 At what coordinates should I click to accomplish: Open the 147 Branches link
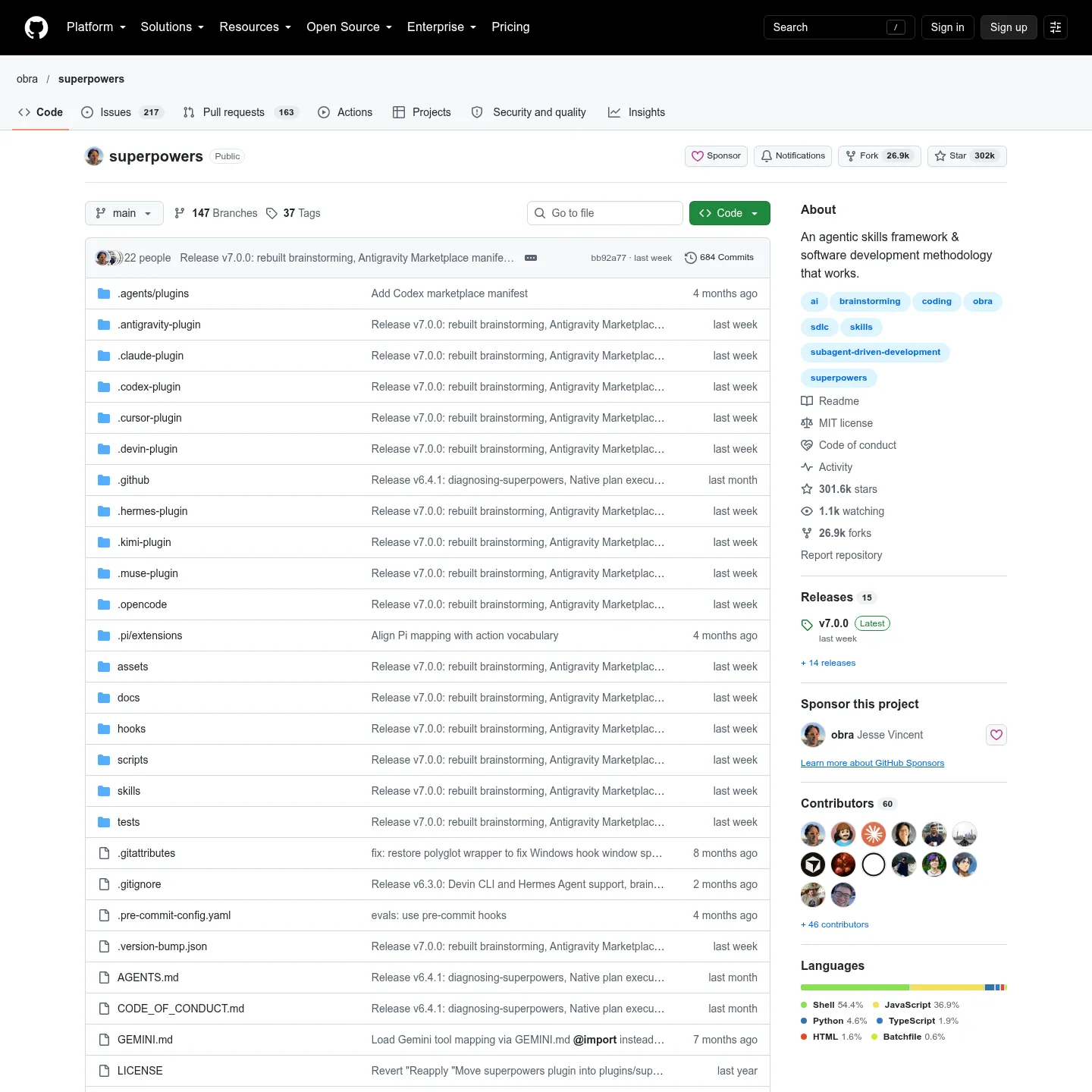[216, 213]
